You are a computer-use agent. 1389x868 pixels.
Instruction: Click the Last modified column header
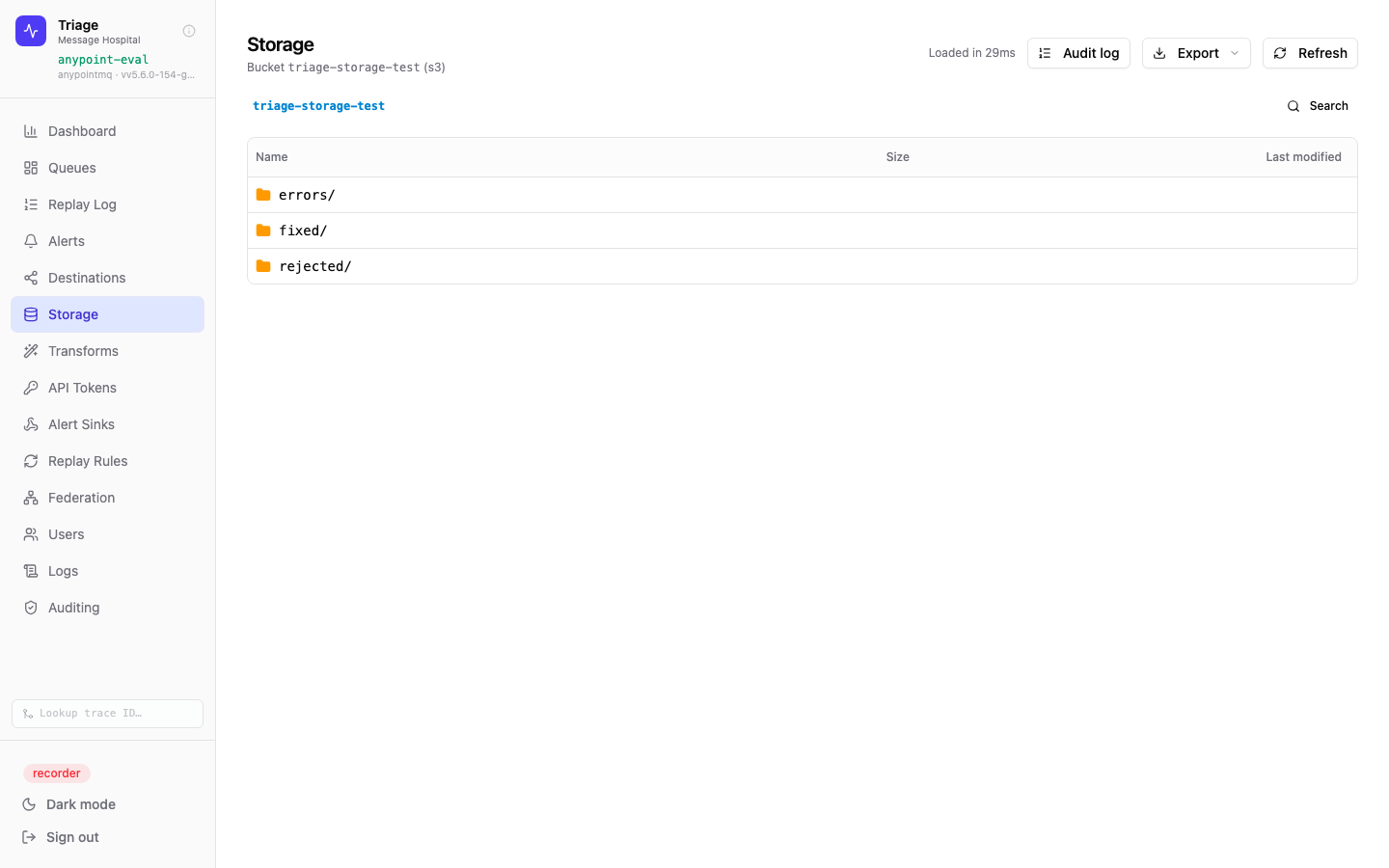click(1303, 157)
